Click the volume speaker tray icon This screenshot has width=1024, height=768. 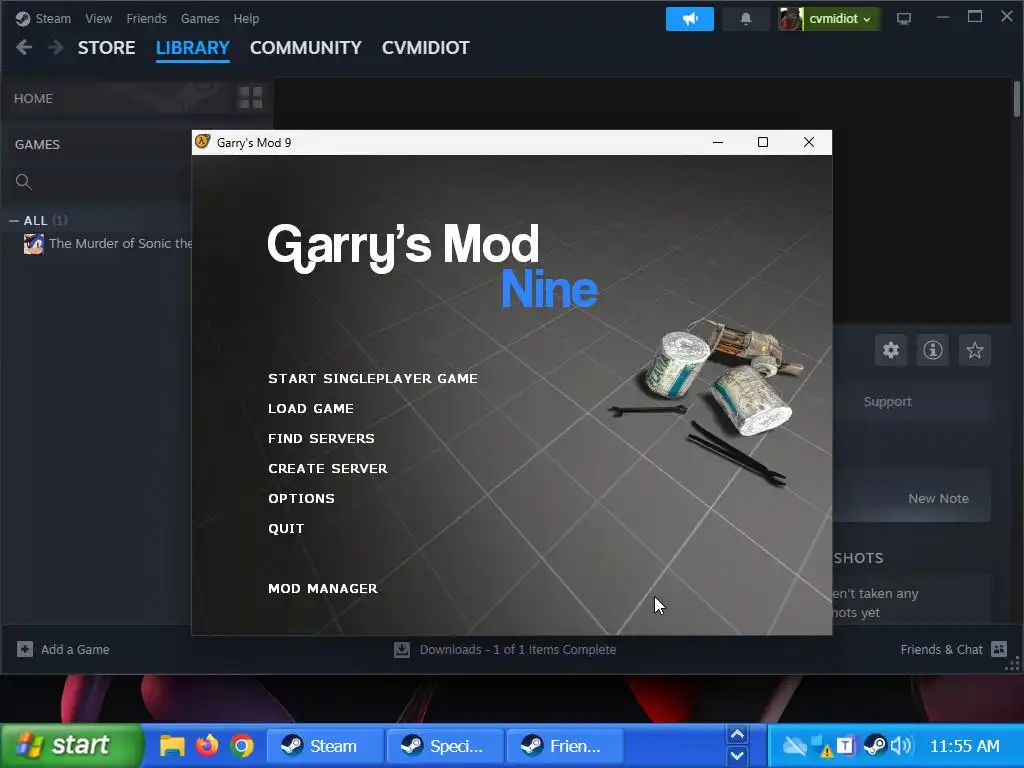(x=901, y=745)
